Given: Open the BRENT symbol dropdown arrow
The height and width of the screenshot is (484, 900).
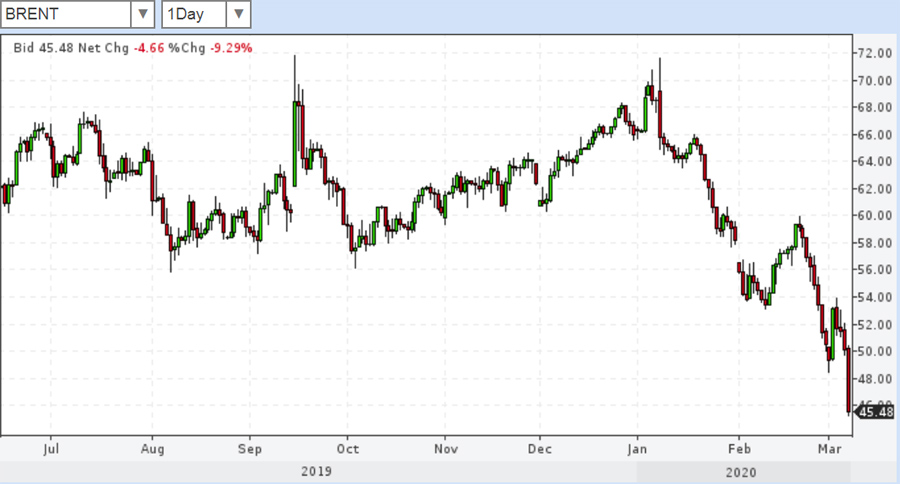Looking at the screenshot, I should pos(142,14).
